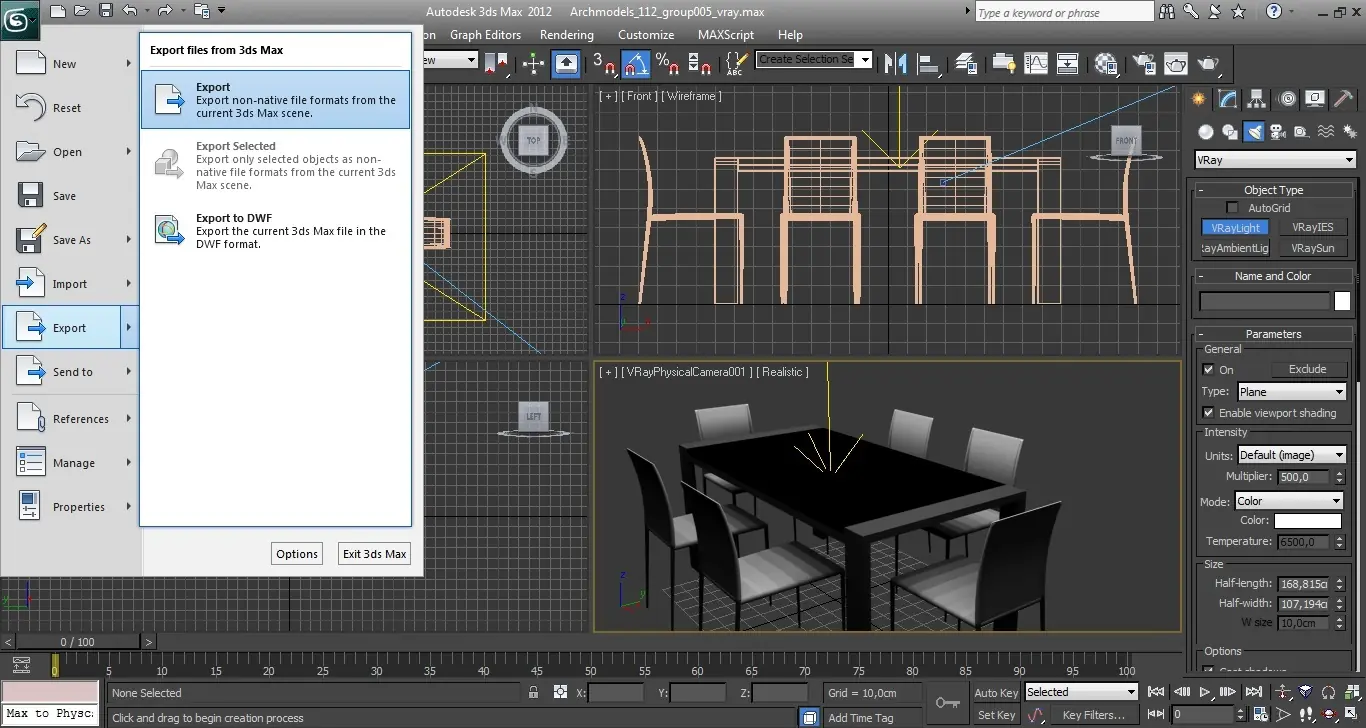Toggle the Percent Snap tool

667,64
